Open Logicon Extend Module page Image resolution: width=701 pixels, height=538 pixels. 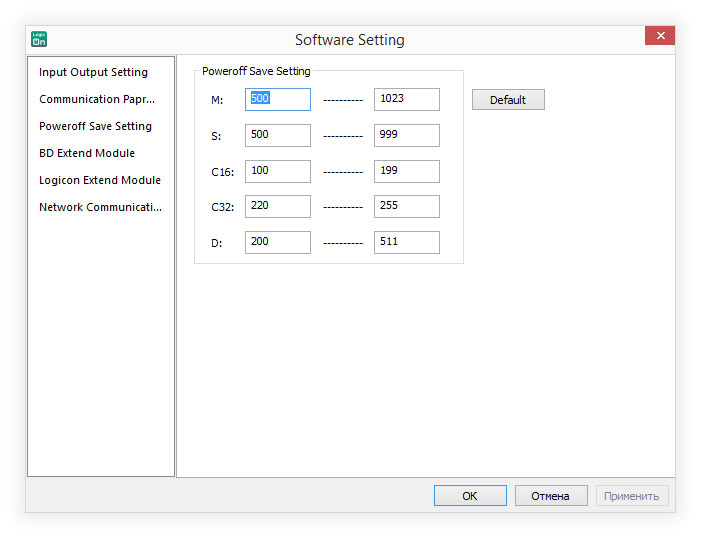tap(100, 180)
